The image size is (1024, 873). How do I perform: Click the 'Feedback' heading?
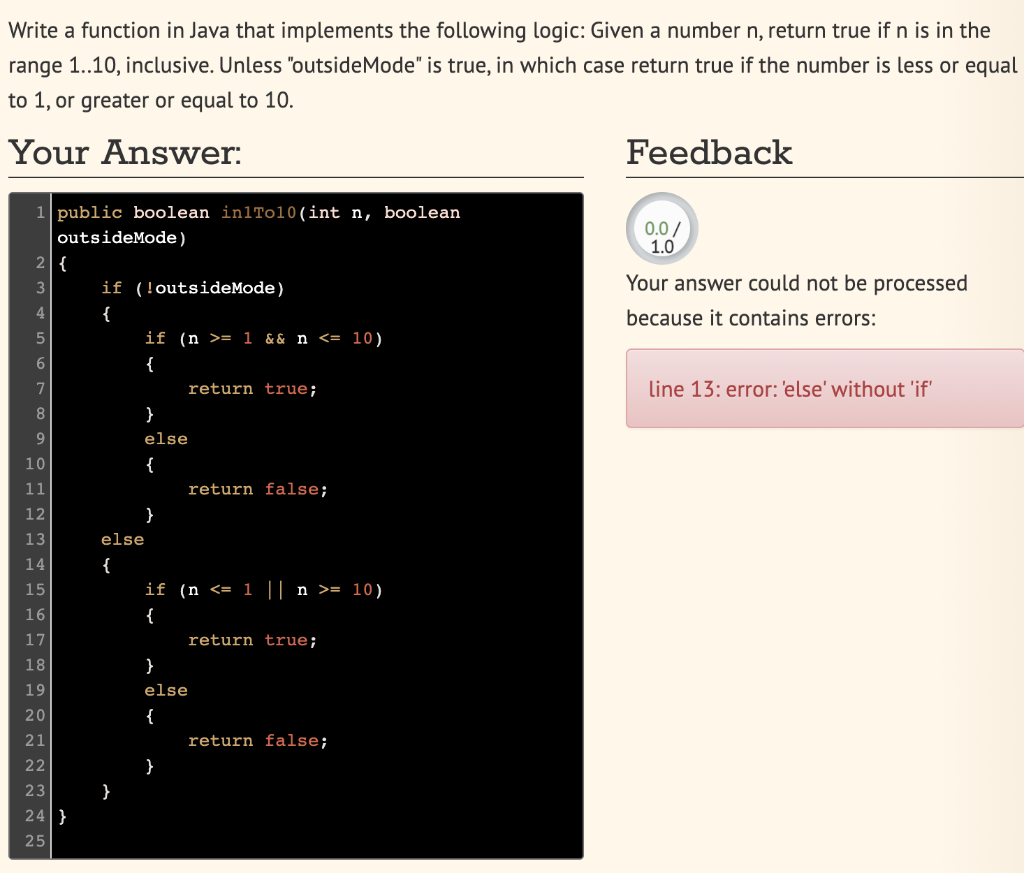[x=709, y=153]
